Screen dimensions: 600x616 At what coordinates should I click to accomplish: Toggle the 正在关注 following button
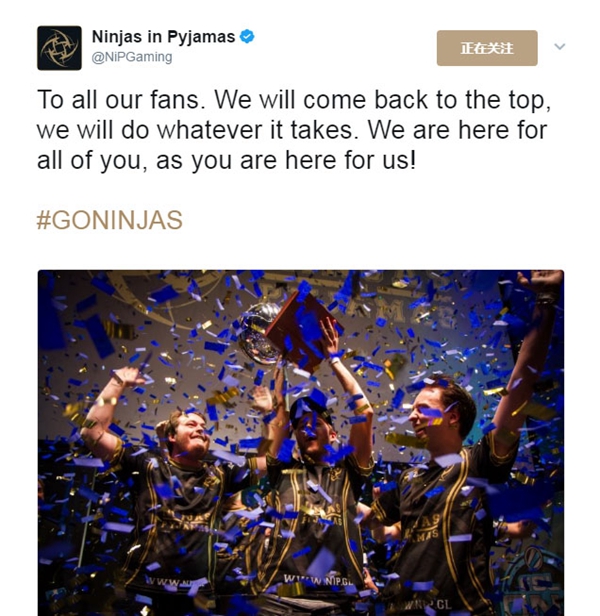point(487,48)
